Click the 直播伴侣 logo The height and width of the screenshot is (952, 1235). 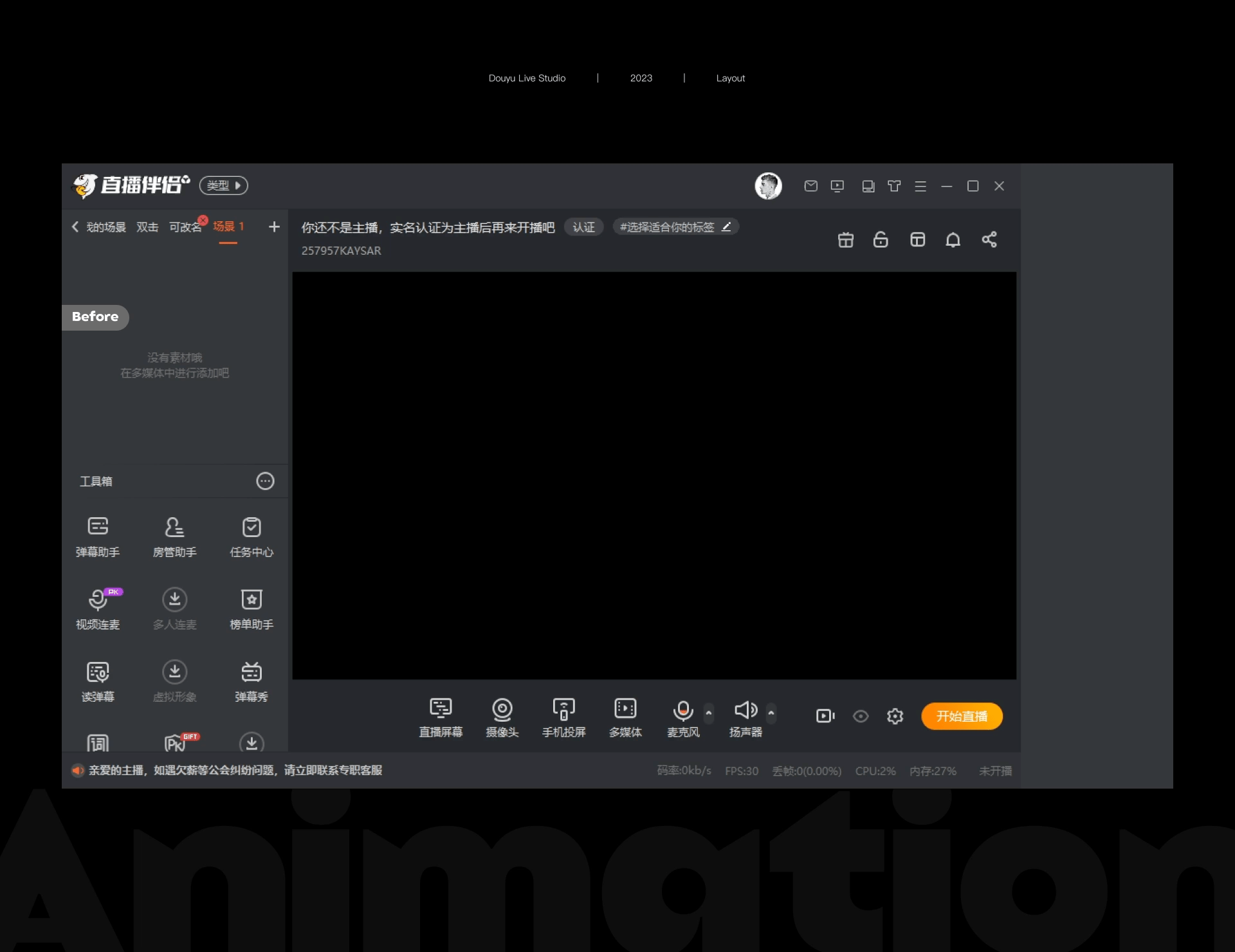[131, 185]
